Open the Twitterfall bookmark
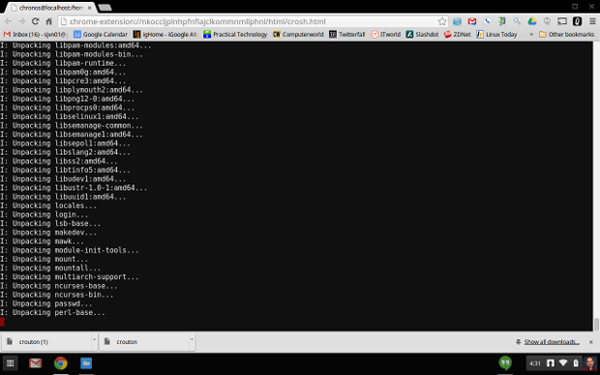This screenshot has height=375, width=600. click(347, 34)
